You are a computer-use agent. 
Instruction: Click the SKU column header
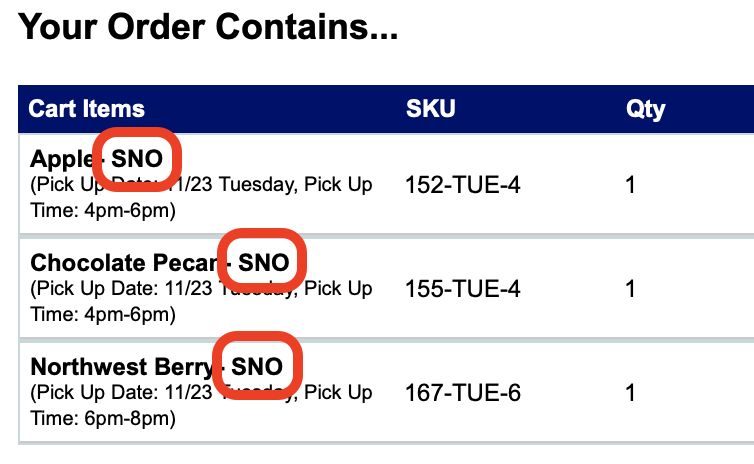[x=430, y=109]
